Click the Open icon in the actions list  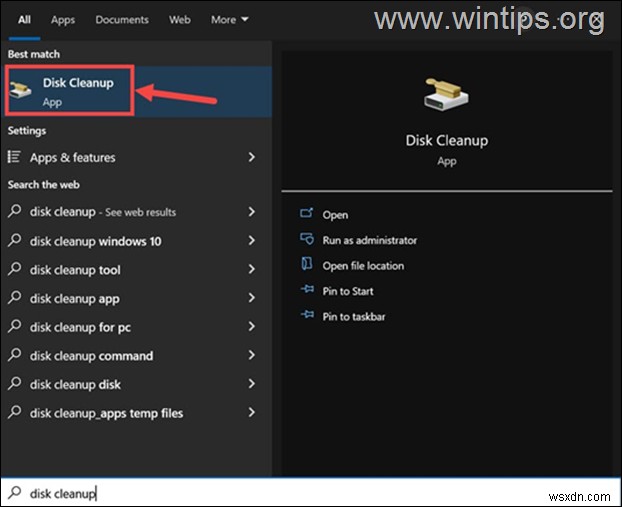click(x=307, y=213)
